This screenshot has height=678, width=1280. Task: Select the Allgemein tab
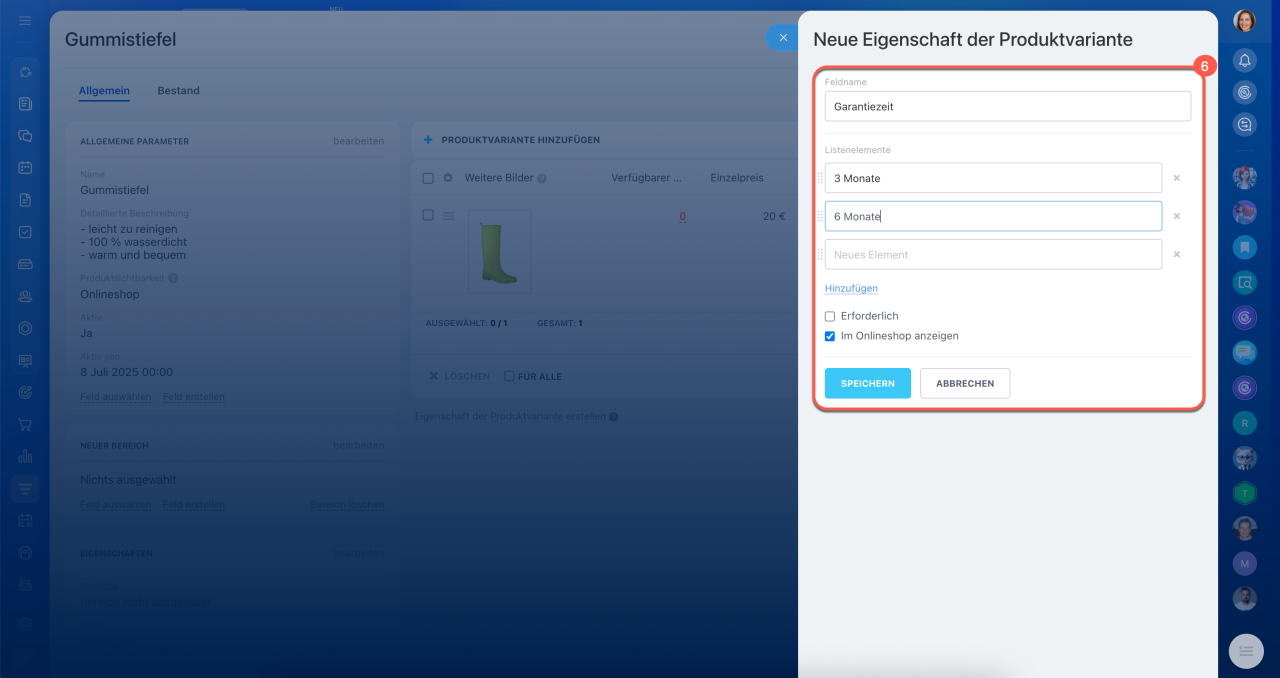(104, 91)
